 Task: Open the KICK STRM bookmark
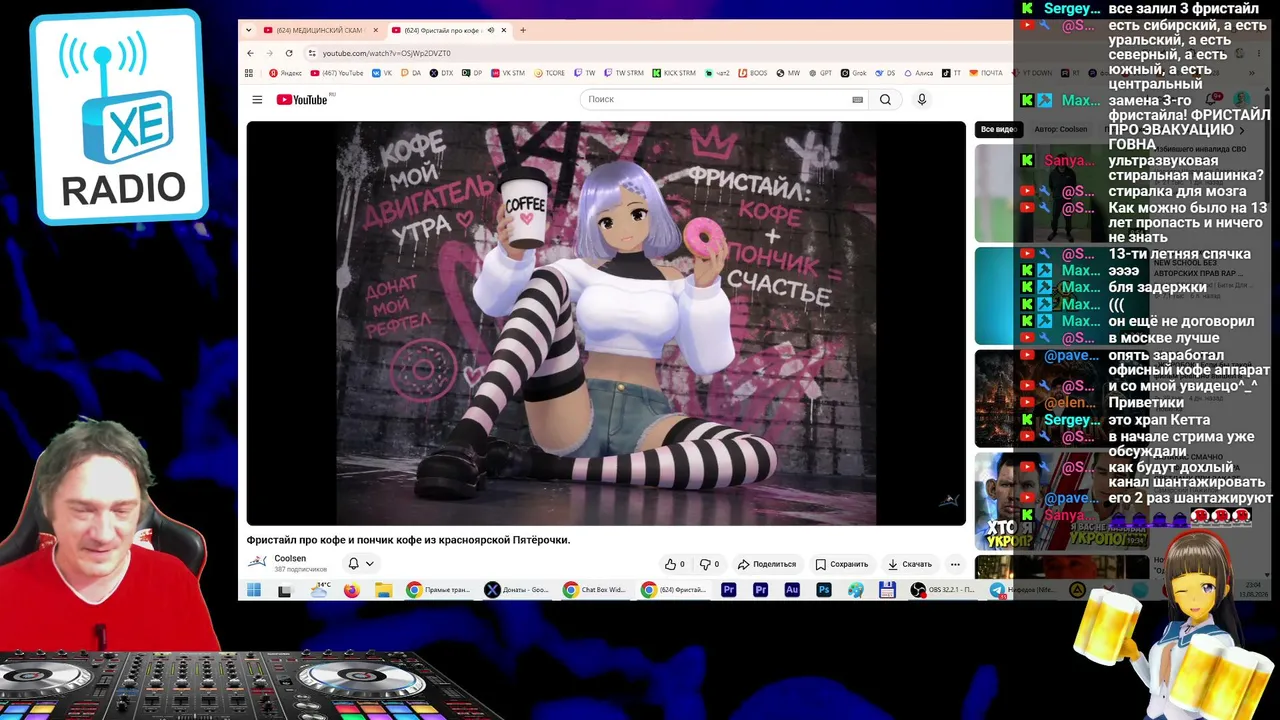(674, 73)
